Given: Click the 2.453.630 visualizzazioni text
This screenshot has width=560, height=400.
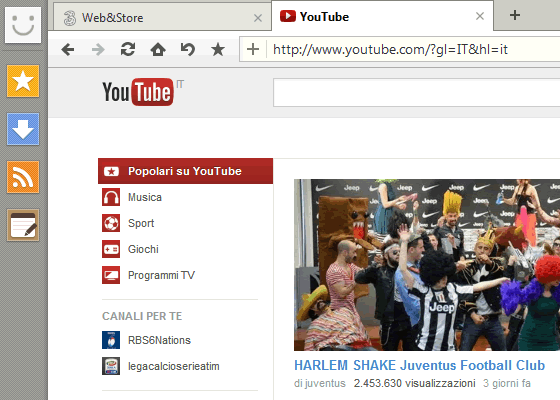Looking at the screenshot, I should [415, 383].
